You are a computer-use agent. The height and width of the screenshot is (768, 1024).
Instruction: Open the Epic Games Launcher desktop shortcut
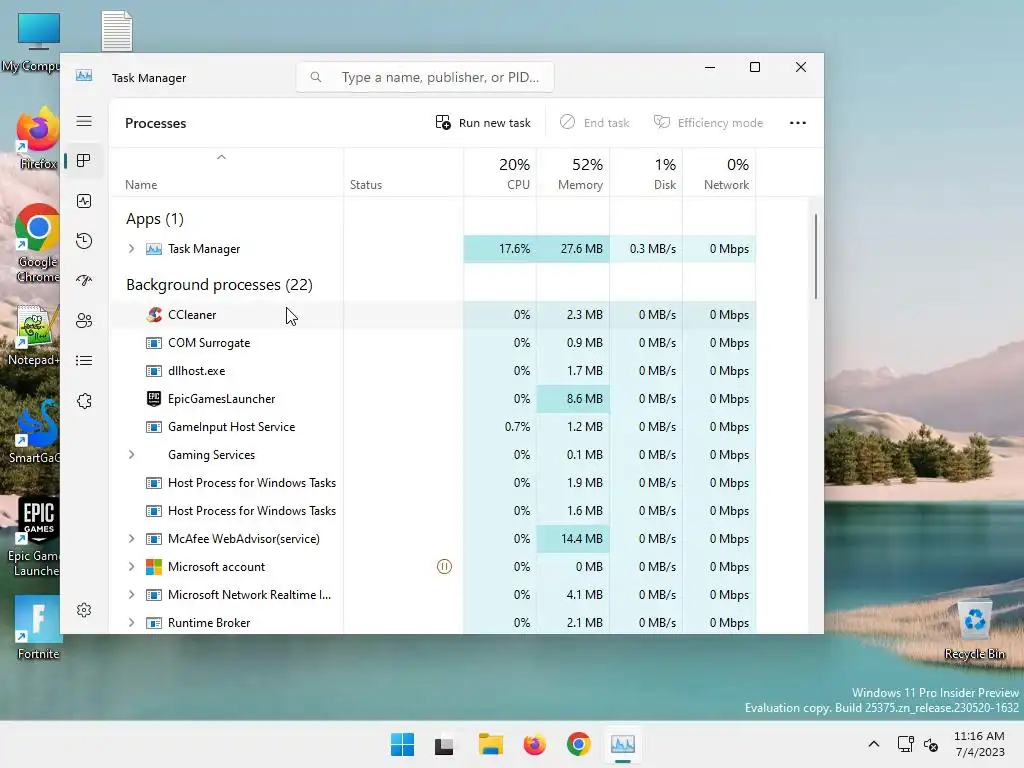pyautogui.click(x=36, y=538)
